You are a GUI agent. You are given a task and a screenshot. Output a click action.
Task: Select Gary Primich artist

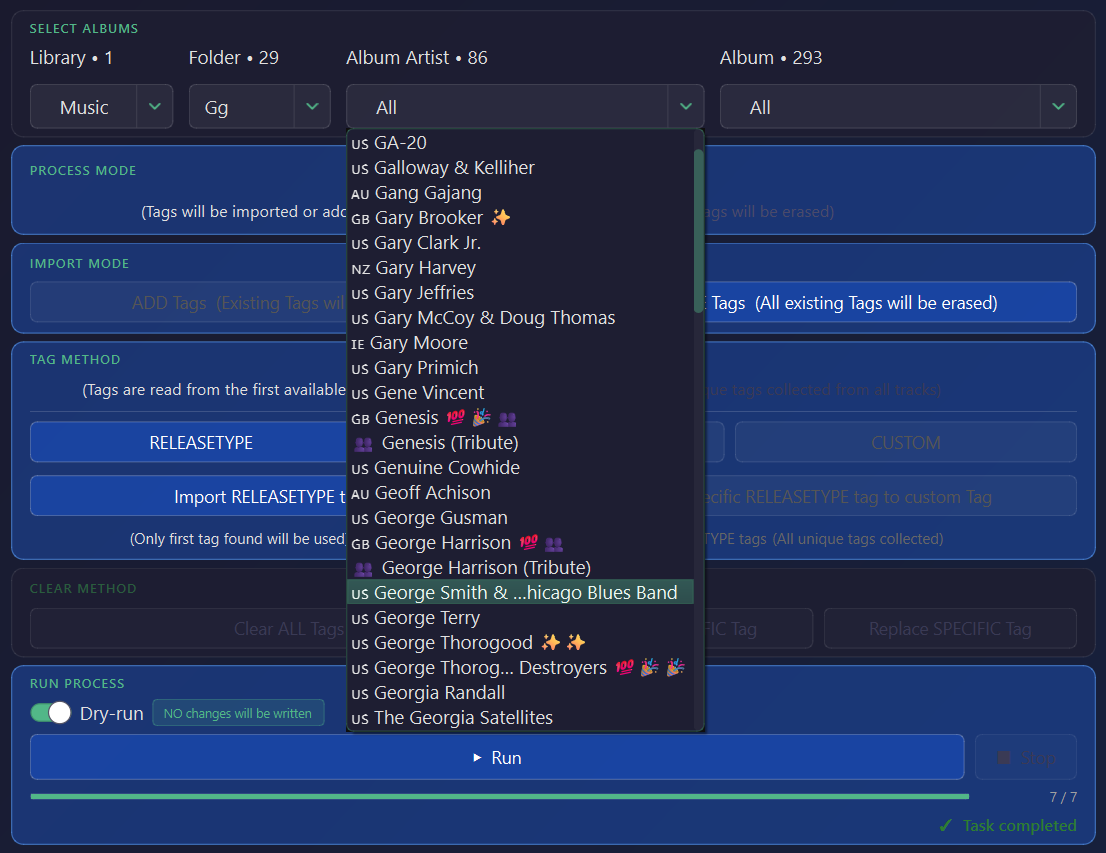tap(521, 368)
